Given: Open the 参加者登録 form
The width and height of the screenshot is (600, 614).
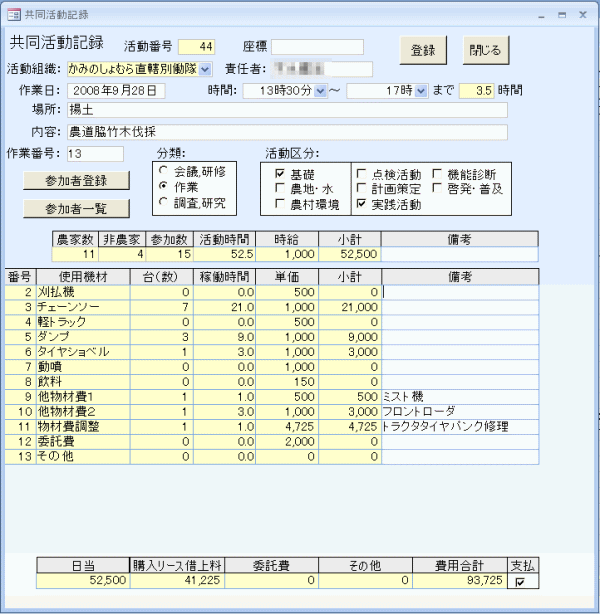Looking at the screenshot, I should (75, 180).
